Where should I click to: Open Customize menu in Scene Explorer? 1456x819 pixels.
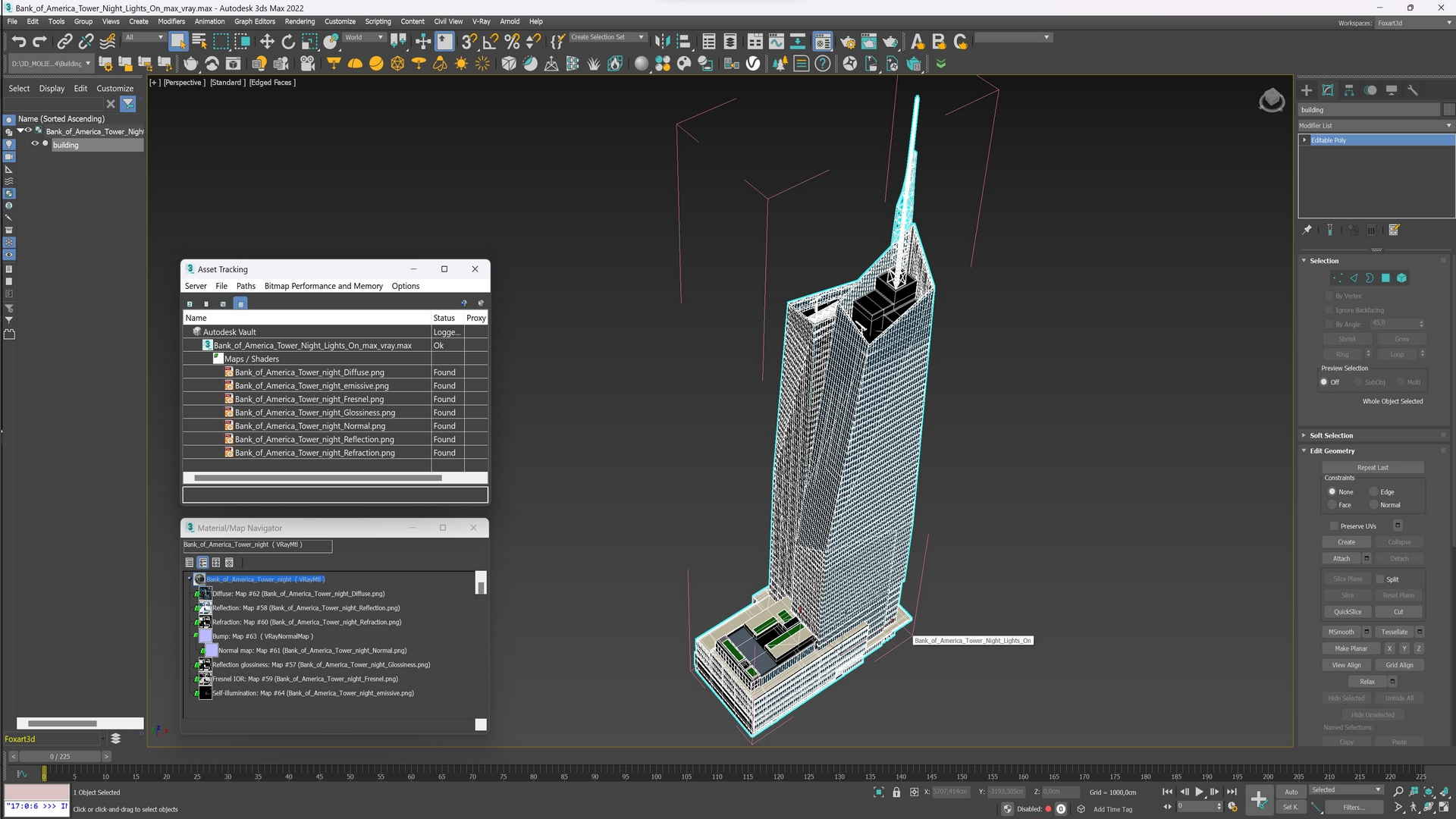[x=115, y=89]
